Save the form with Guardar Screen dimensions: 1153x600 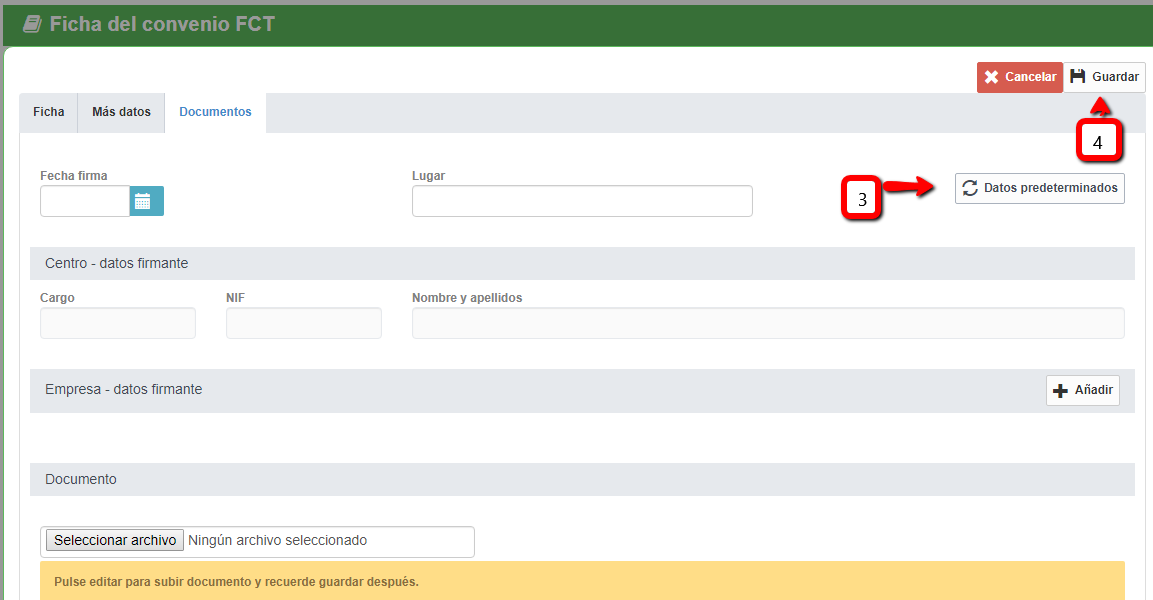pyautogui.click(x=1104, y=77)
